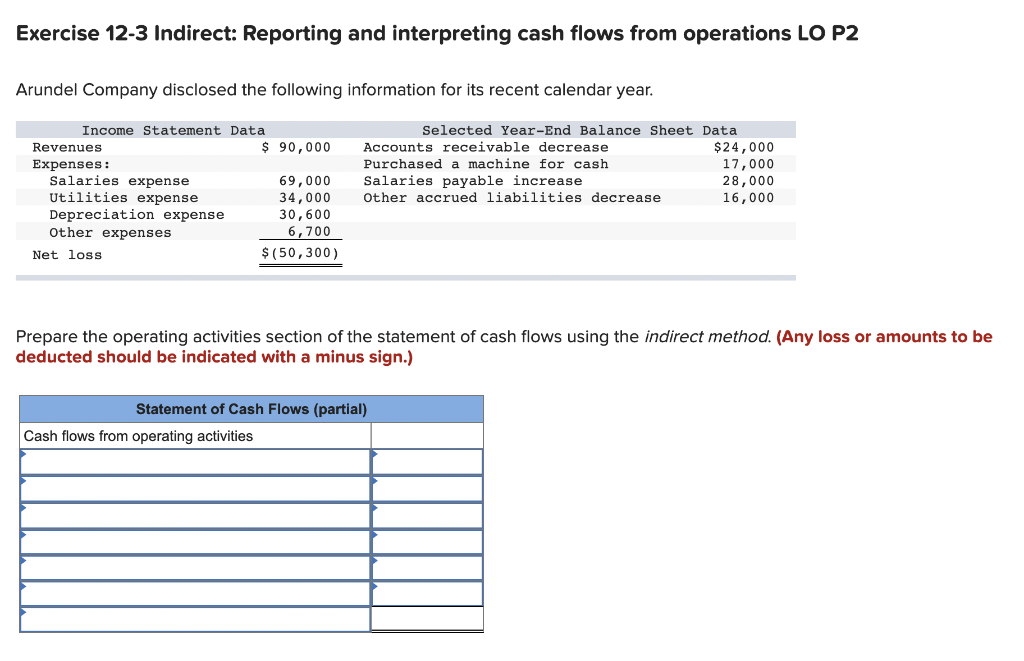This screenshot has height=661, width=1024.
Task: Select the amount cell of the first blank row
Action: [x=427, y=462]
